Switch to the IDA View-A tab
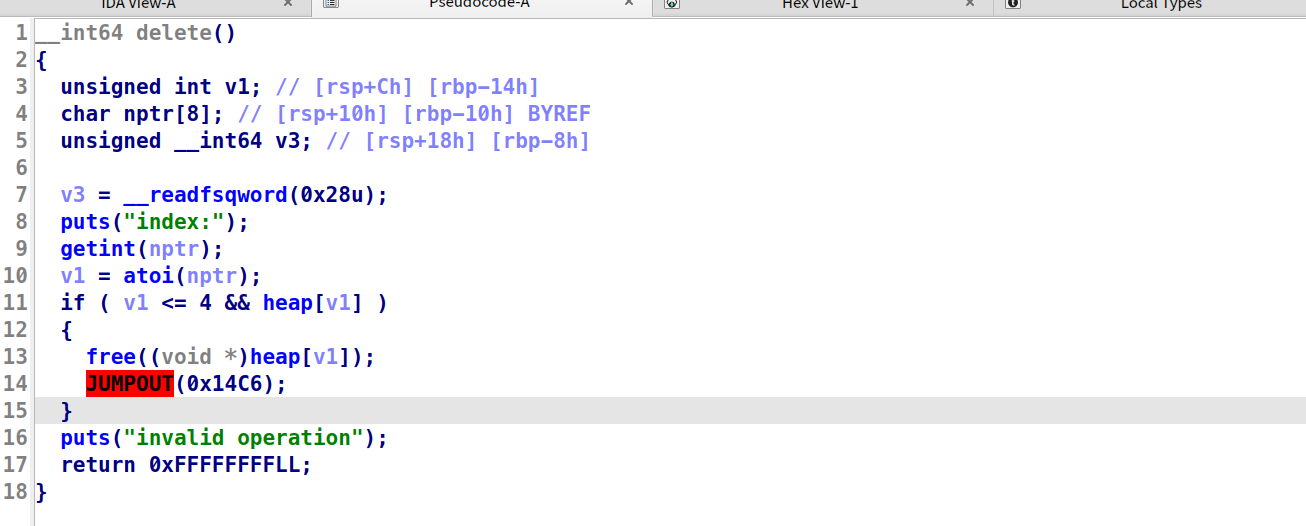The image size is (1306, 526). (138, 4)
